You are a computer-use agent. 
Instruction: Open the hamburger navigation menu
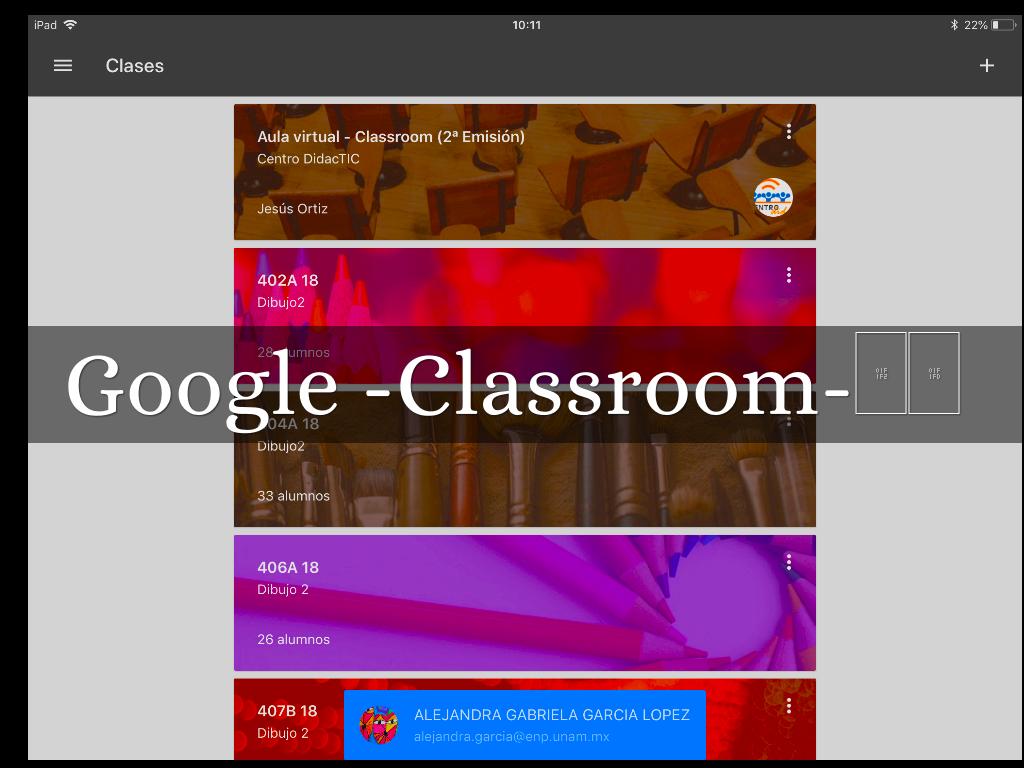[x=63, y=66]
